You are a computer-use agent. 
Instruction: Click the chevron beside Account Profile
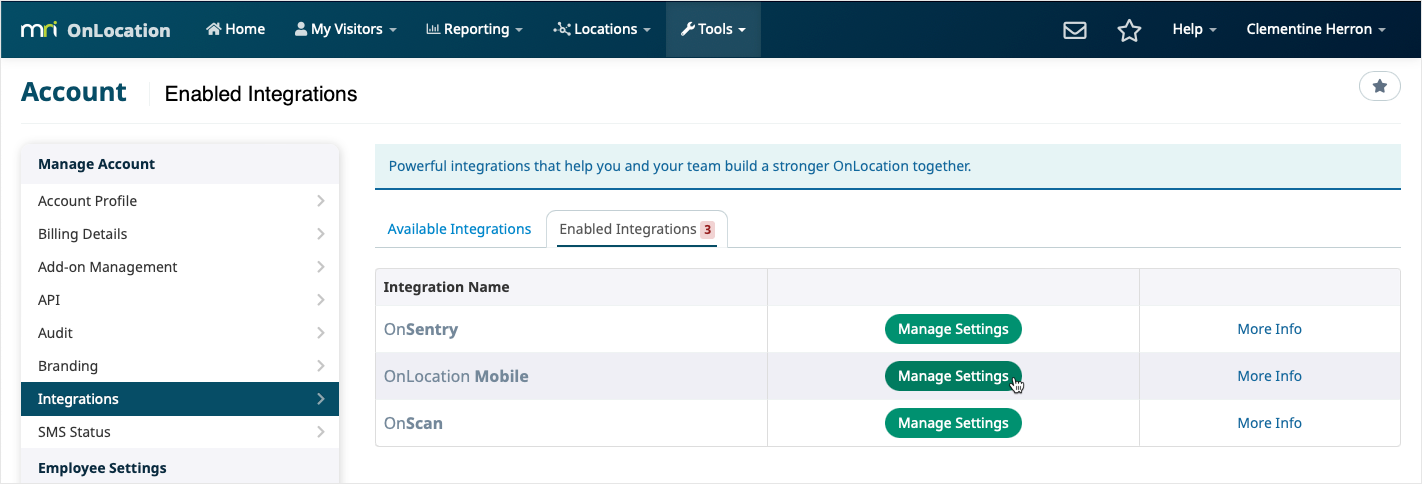(320, 201)
